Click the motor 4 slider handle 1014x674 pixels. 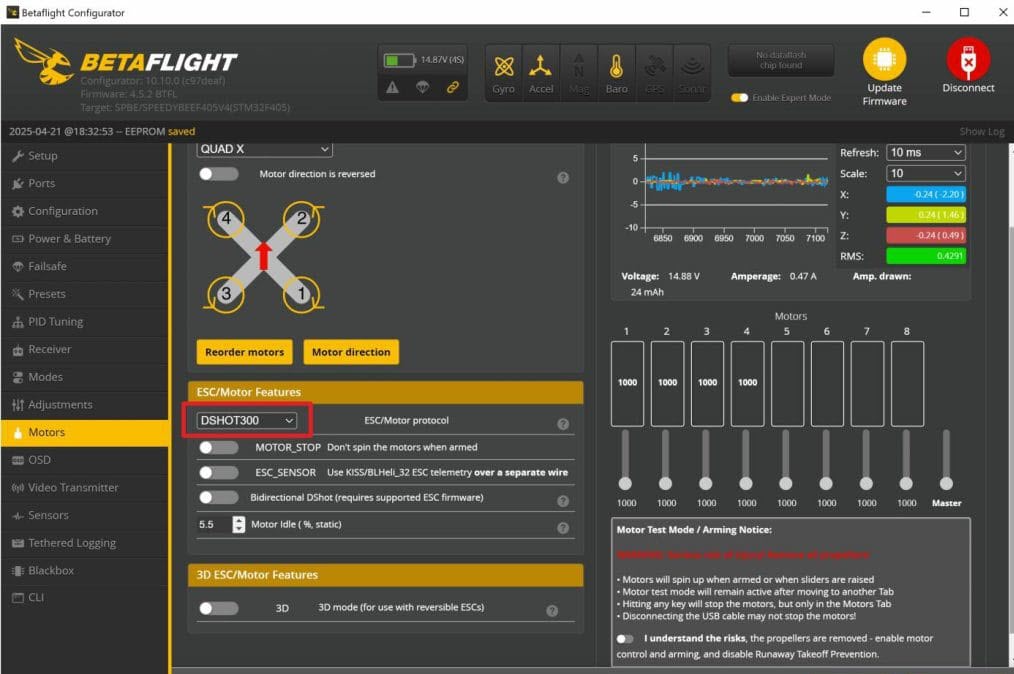point(746,484)
